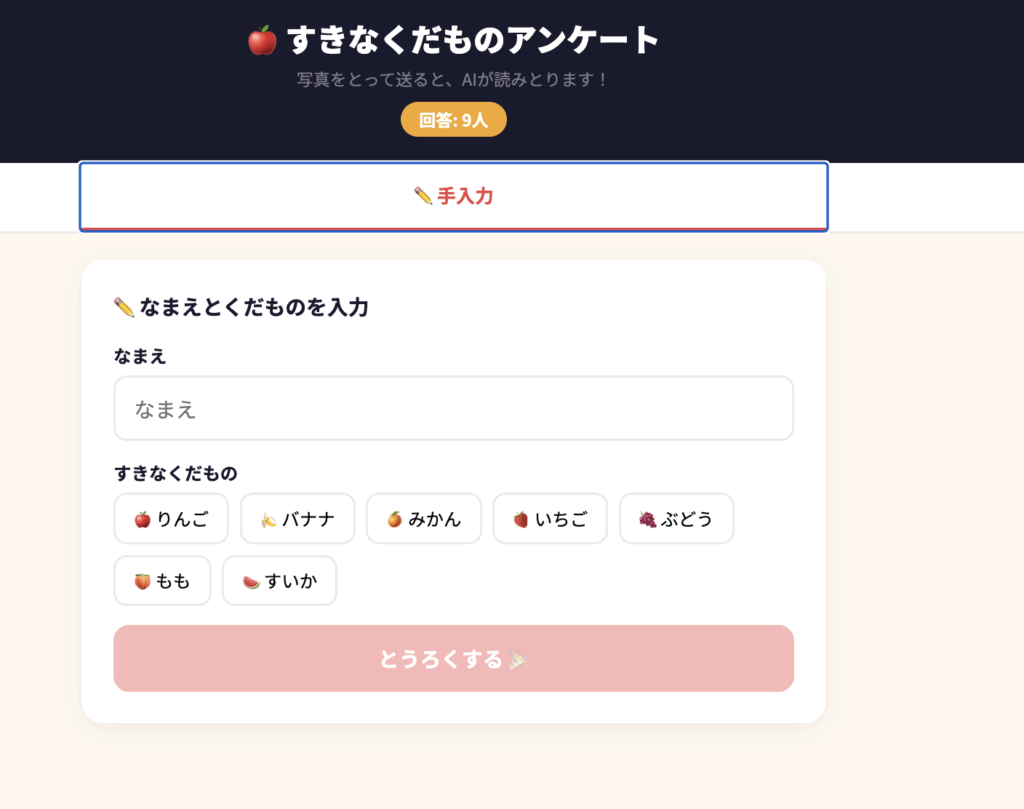
Task: Click the 回答: 9人 response count badge
Action: coord(453,120)
